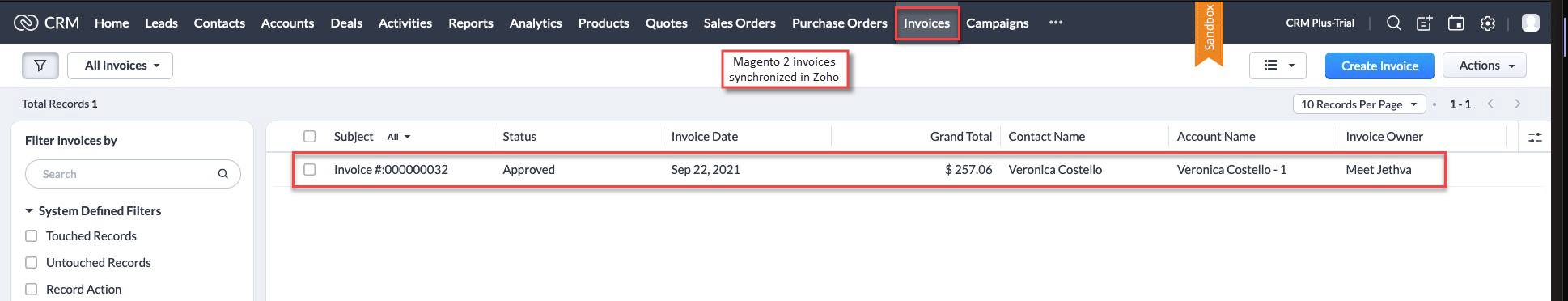Click the quick create note icon
Screen dimensions: 1568x301
(x=1425, y=23)
